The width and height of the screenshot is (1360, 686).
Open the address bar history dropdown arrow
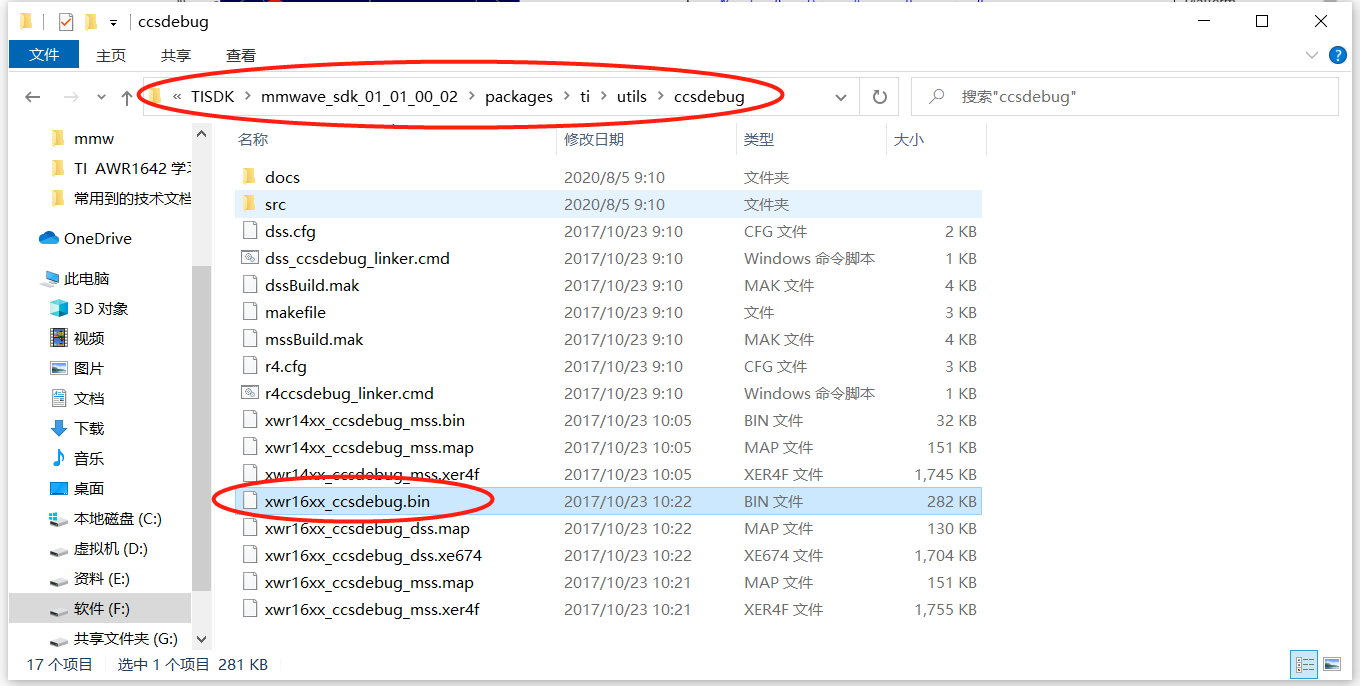click(841, 96)
